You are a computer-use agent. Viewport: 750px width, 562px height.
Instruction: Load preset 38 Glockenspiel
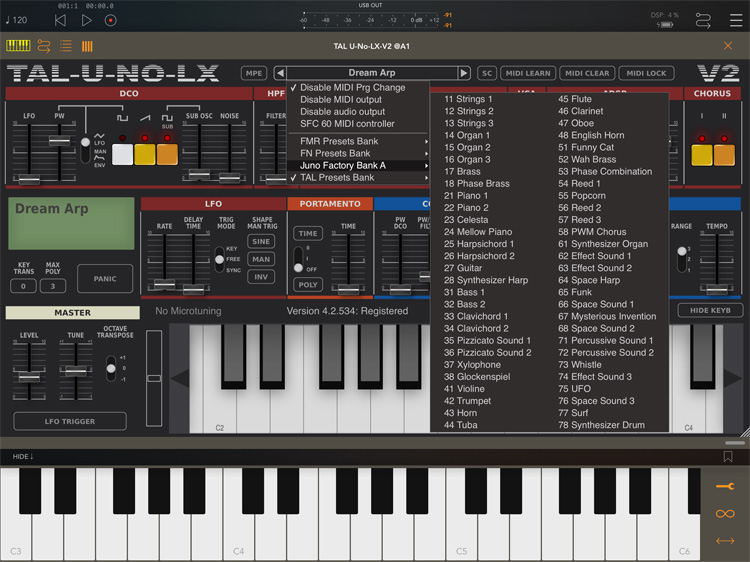pyautogui.click(x=477, y=376)
